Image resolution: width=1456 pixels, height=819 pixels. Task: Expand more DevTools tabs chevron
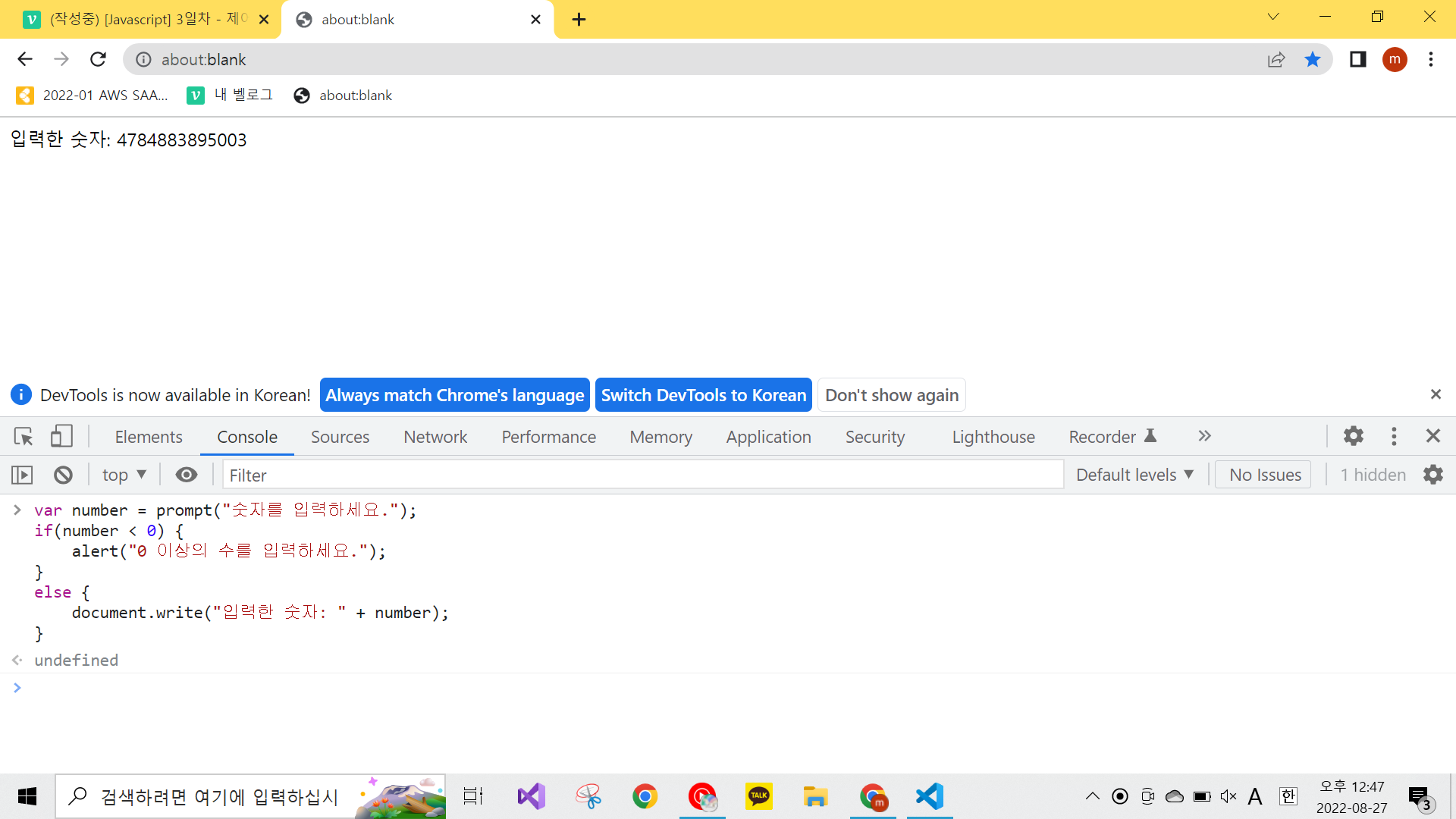(1205, 436)
